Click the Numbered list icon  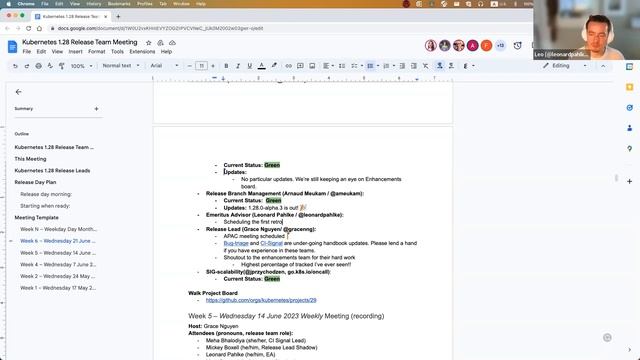(386, 66)
